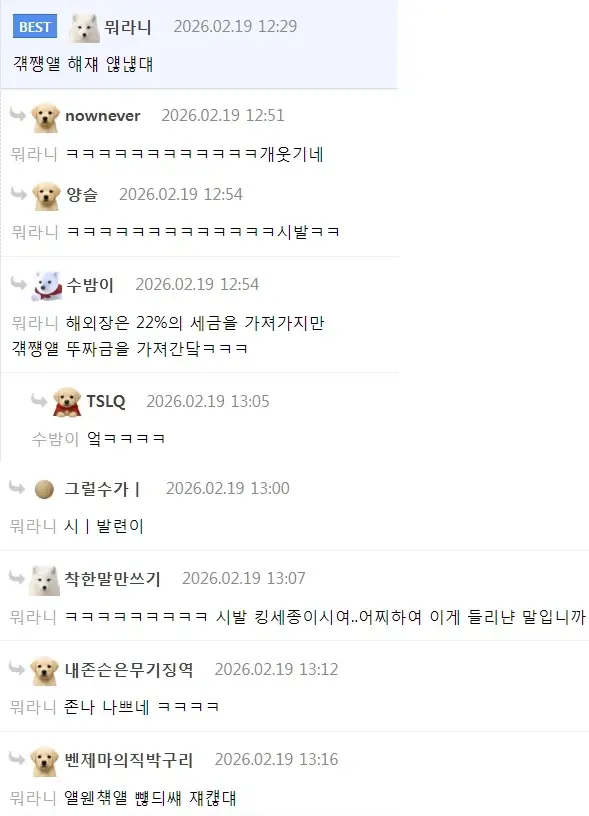Open nownever's username link
The height and width of the screenshot is (816, 589).
(103, 116)
